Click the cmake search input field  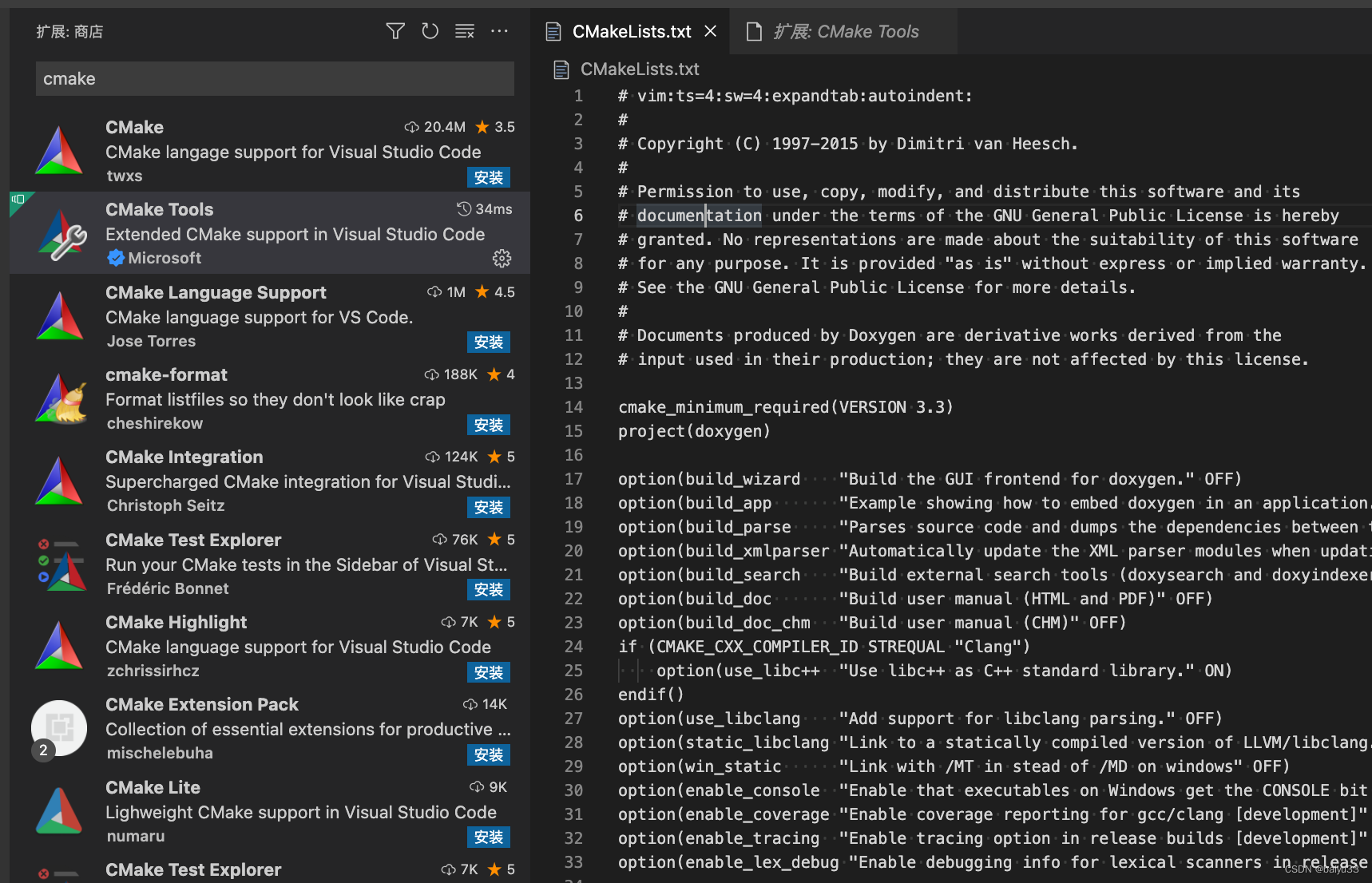(275, 78)
